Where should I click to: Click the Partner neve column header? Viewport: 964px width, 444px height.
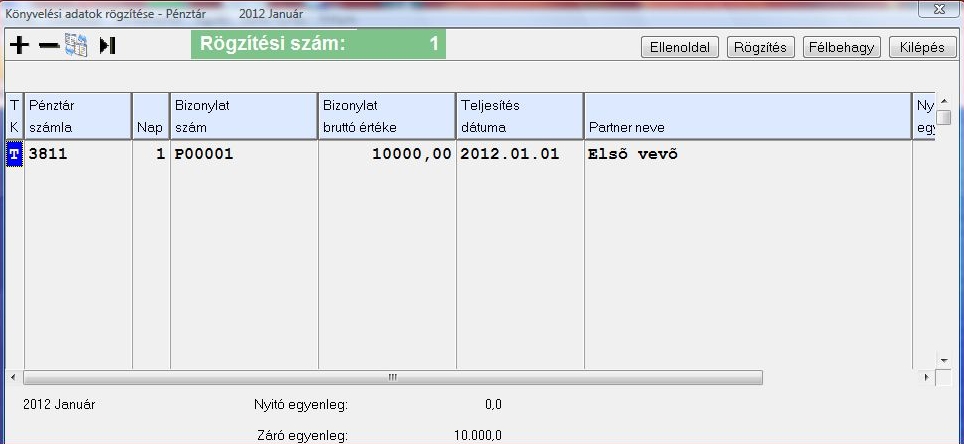pos(747,116)
